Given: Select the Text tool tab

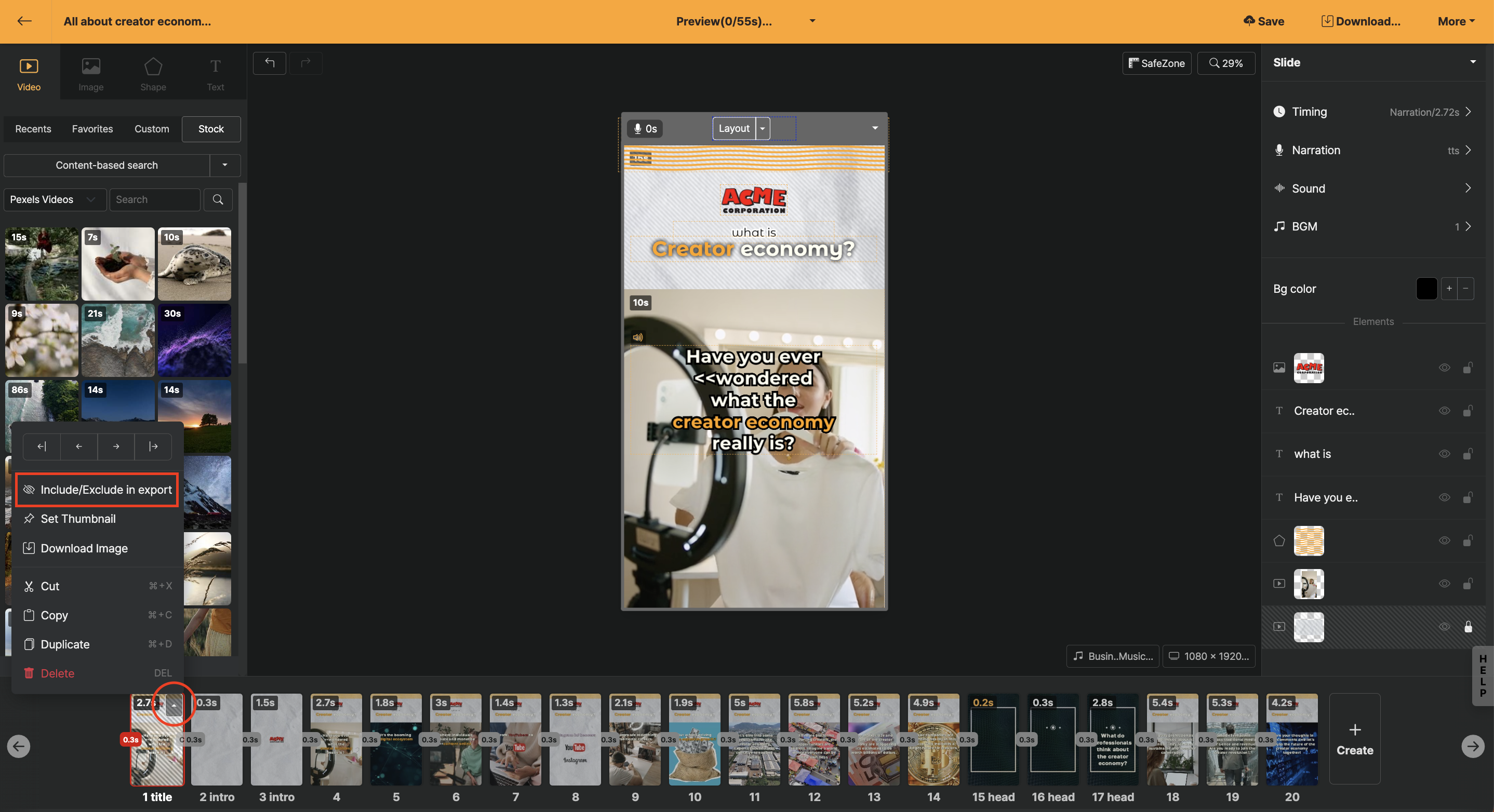Looking at the screenshot, I should point(215,74).
